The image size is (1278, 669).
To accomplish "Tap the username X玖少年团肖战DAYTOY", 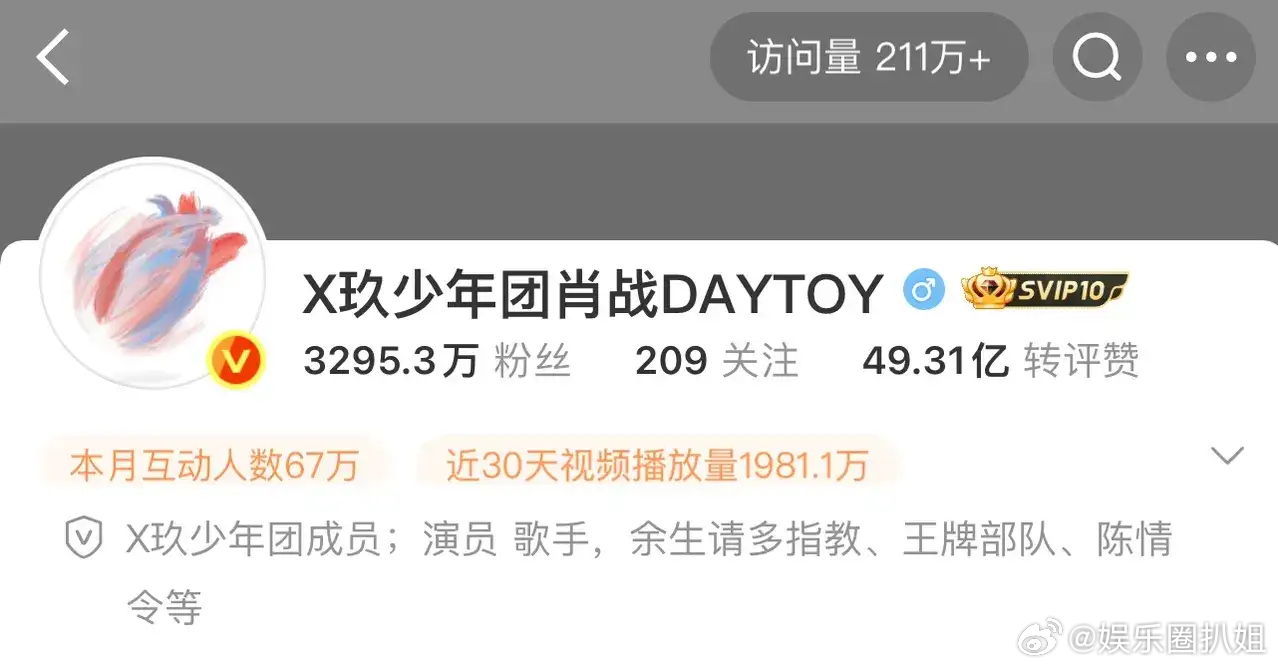I will pyautogui.click(x=593, y=293).
